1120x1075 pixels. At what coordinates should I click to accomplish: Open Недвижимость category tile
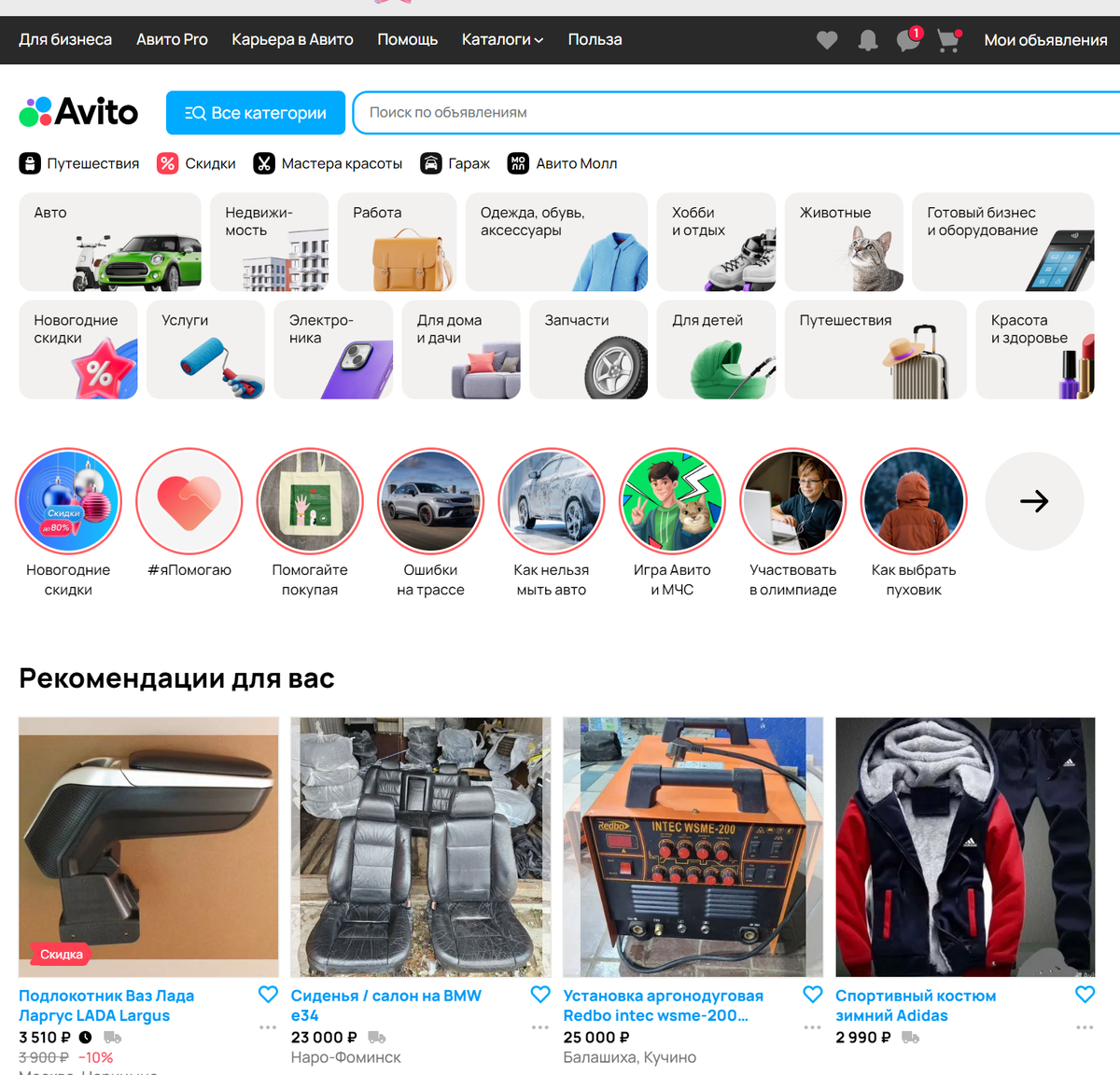(x=270, y=243)
